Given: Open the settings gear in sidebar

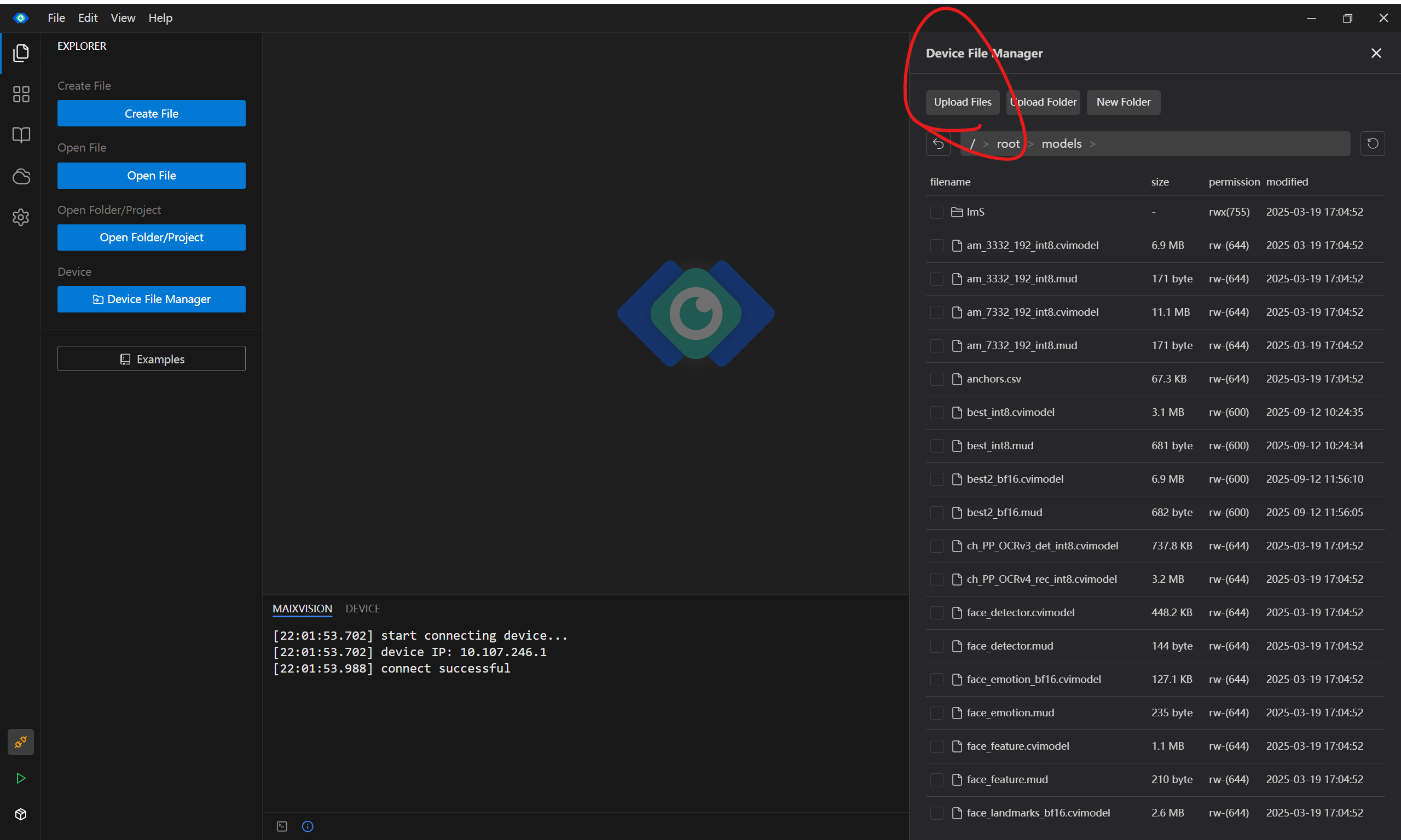Looking at the screenshot, I should coord(21,217).
